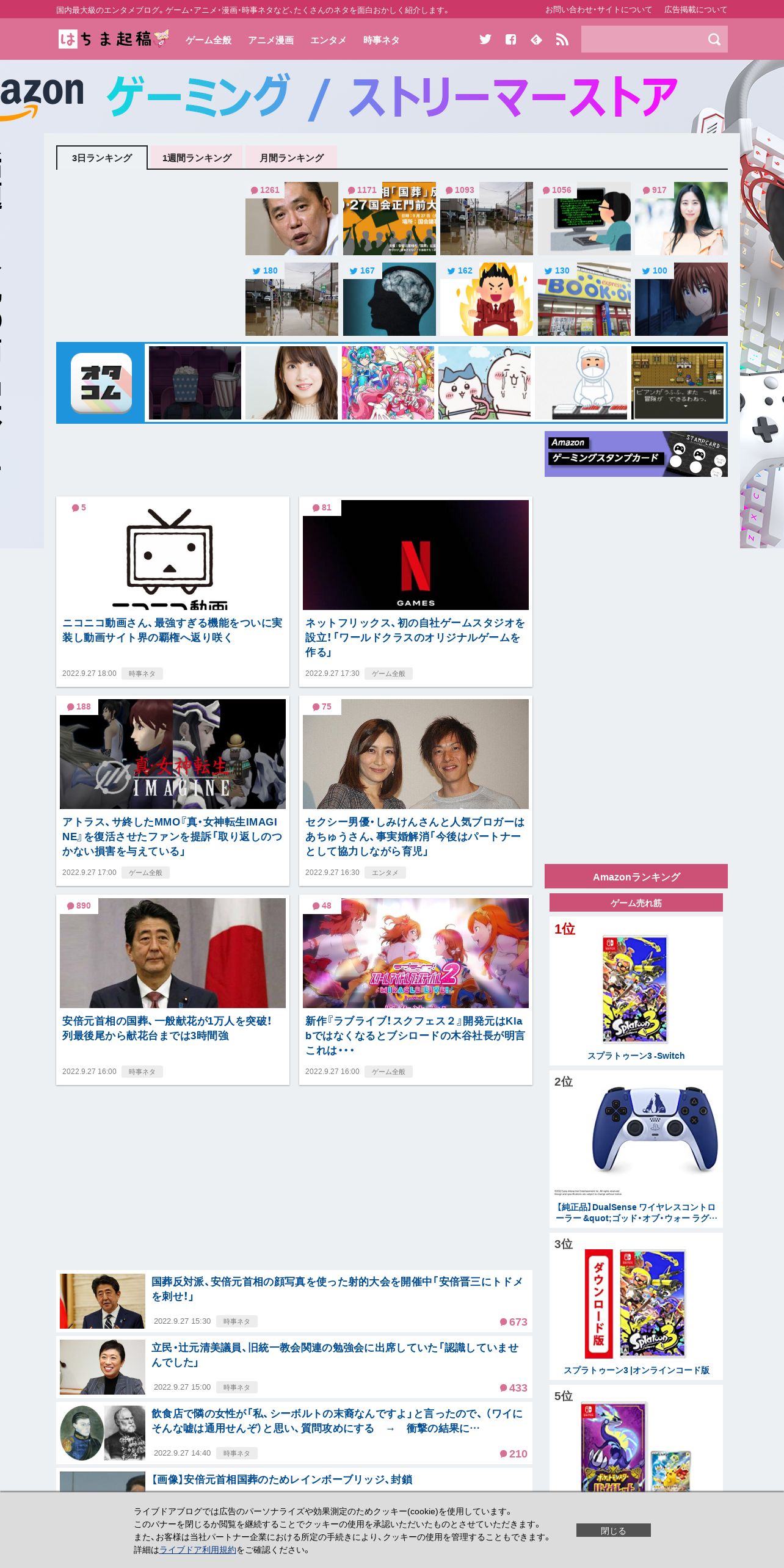Click the Pokémon Violet box art at 5位
The image size is (784, 1568).
click(x=614, y=1448)
